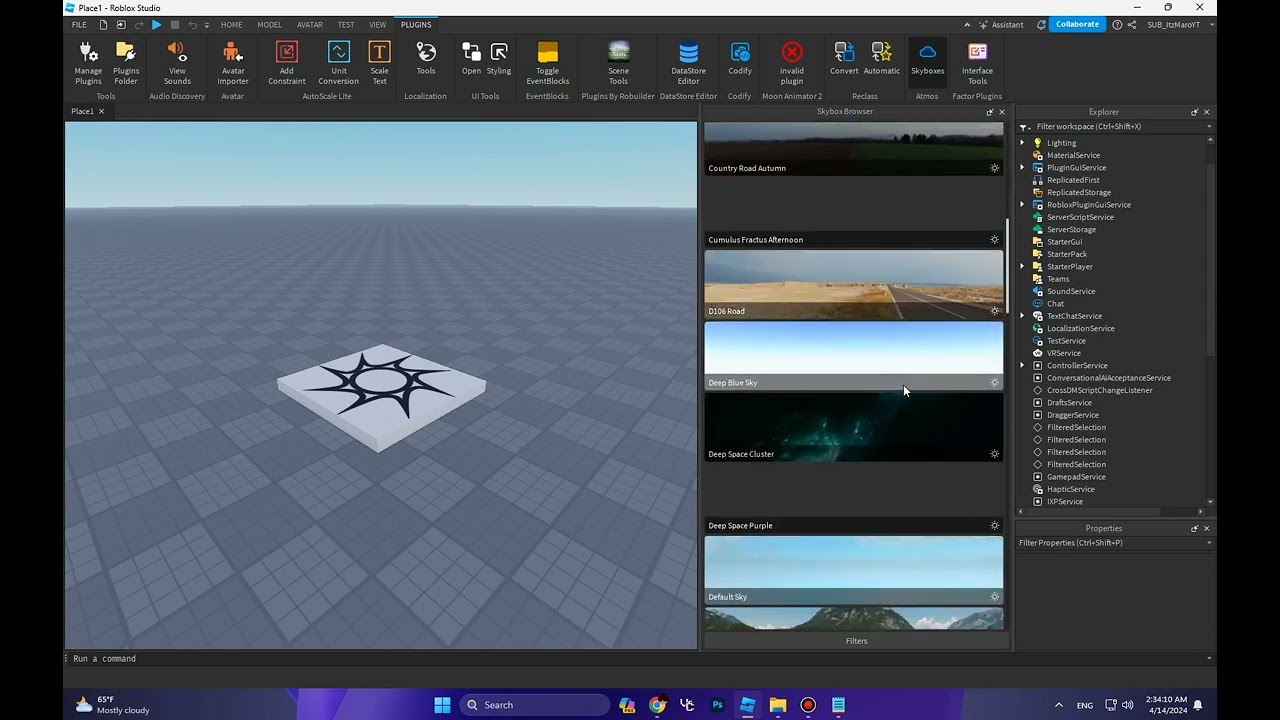This screenshot has height=720, width=1280.
Task: Run the Unit Conversion tool
Action: 339,62
